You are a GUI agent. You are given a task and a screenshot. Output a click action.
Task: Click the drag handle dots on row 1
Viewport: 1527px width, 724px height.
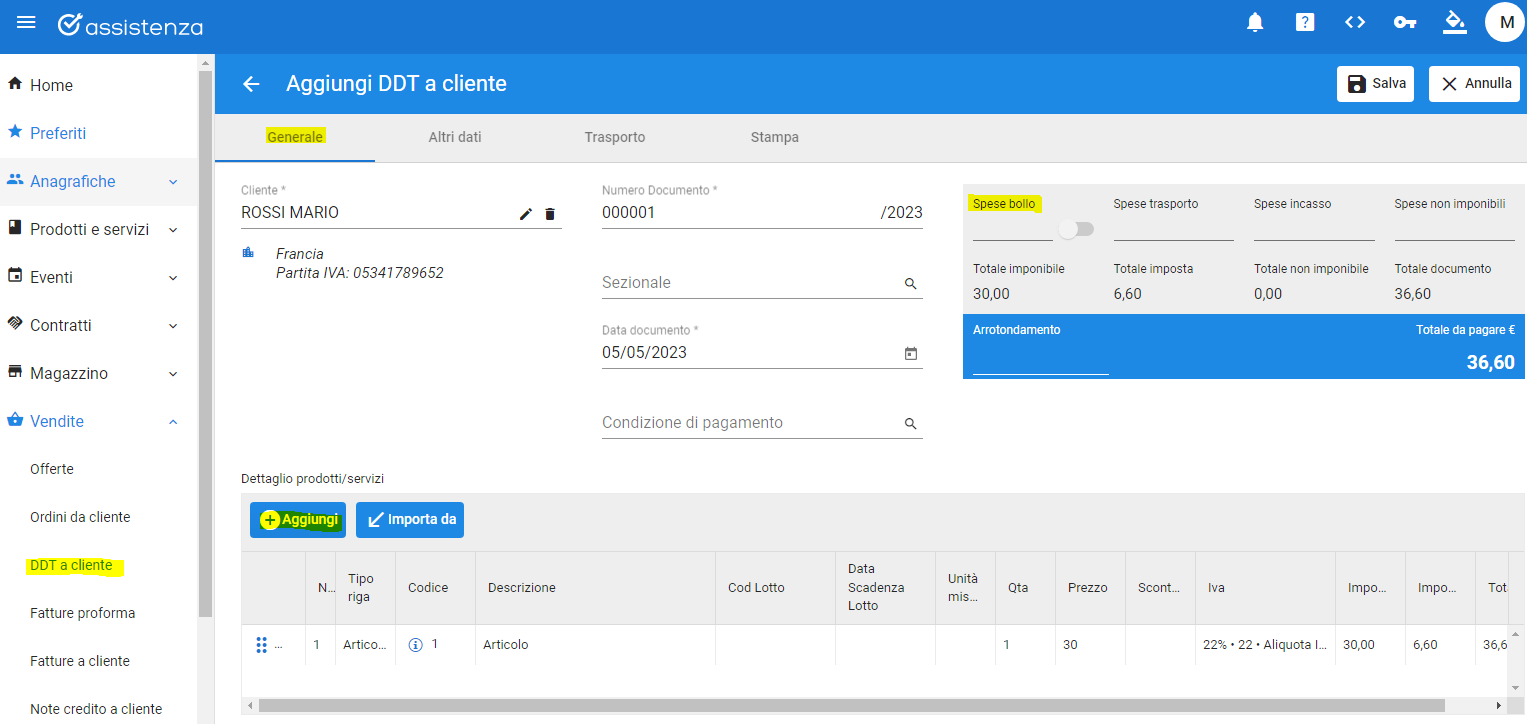point(261,645)
